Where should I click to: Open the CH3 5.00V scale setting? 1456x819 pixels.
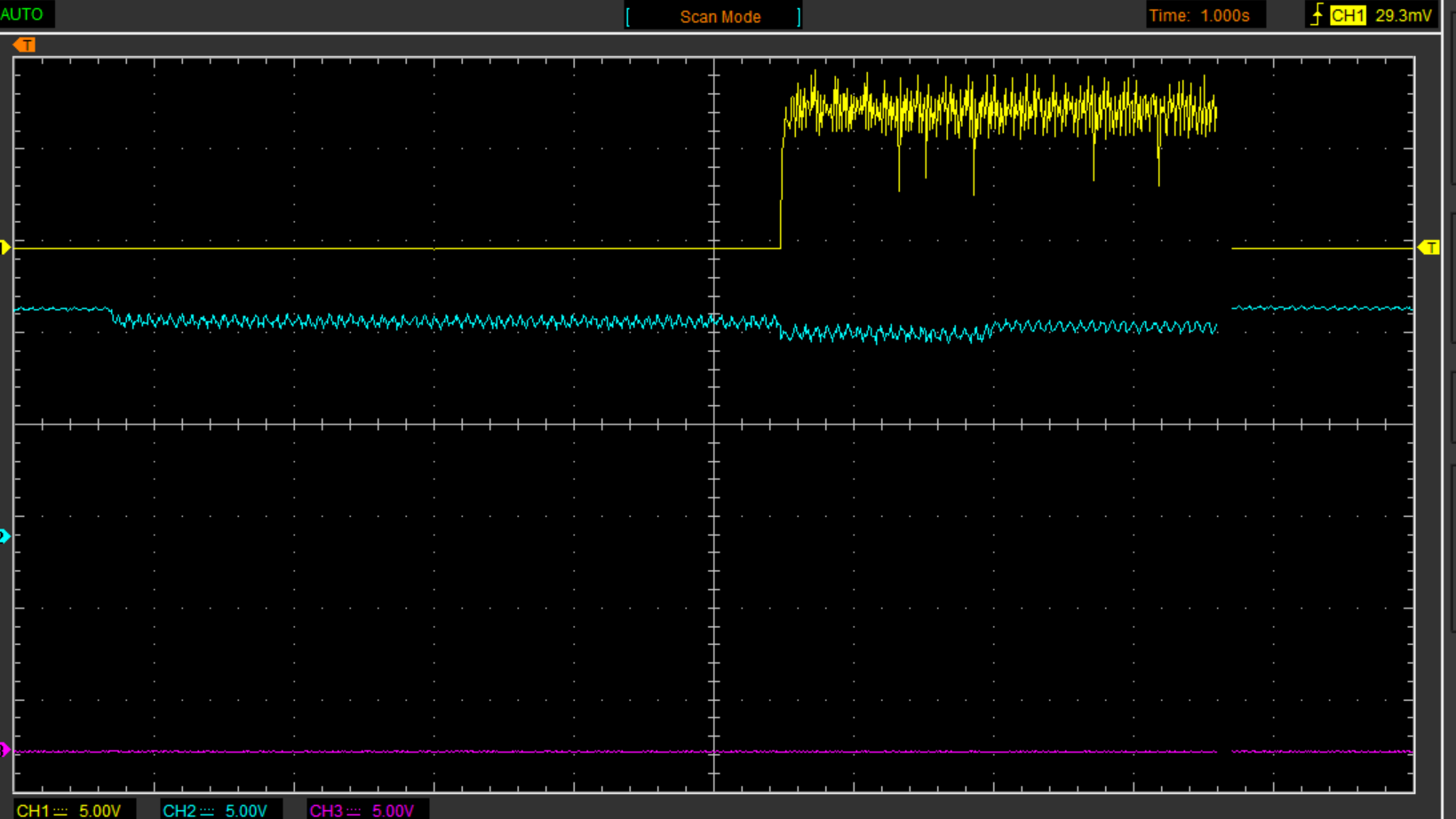coord(393,811)
